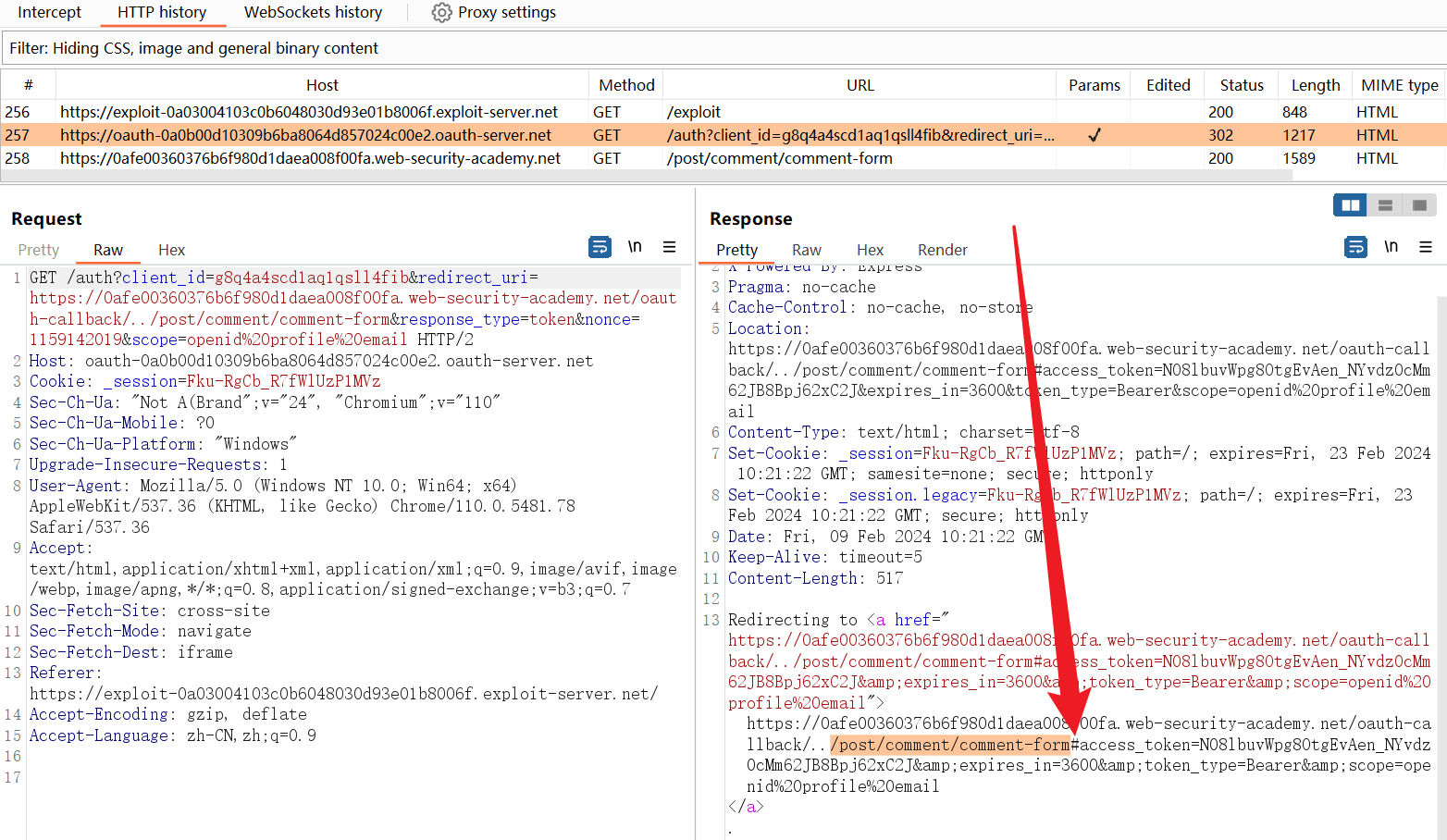The height and width of the screenshot is (840, 1447).
Task: Toggle non-printable characters \n in Request panel
Action: tap(635, 247)
